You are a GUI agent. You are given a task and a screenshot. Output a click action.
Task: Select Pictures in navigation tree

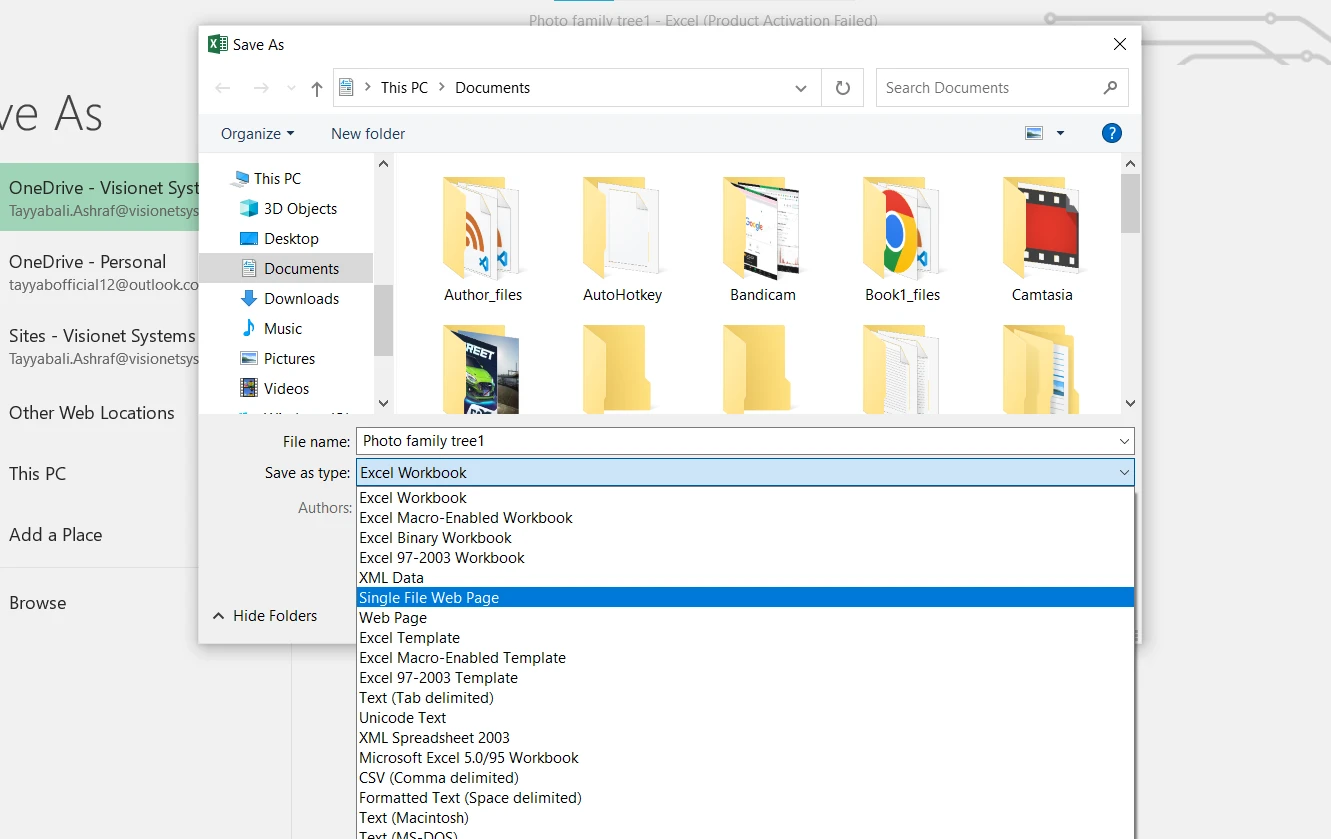277,358
